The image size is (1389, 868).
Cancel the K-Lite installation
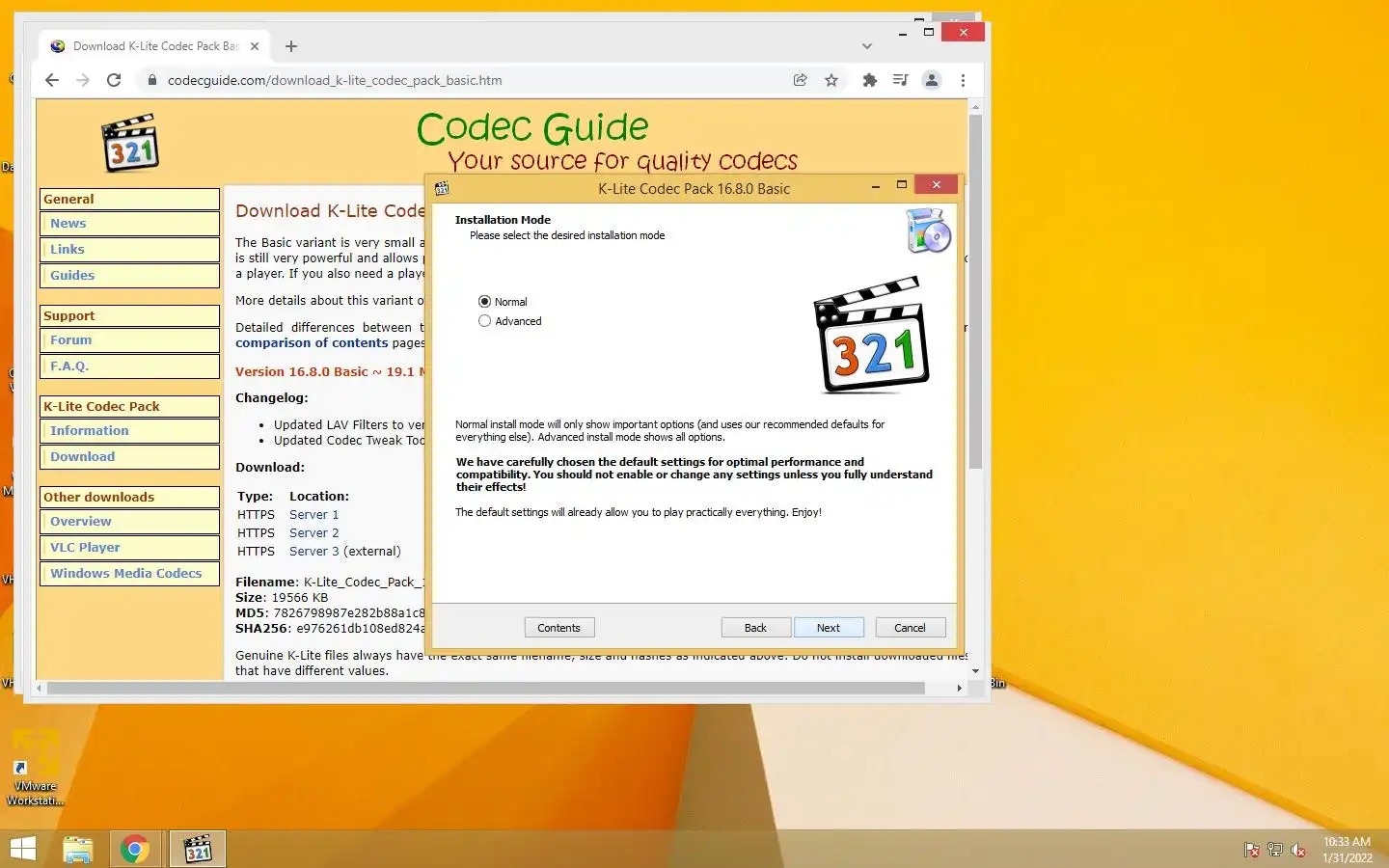point(910,628)
